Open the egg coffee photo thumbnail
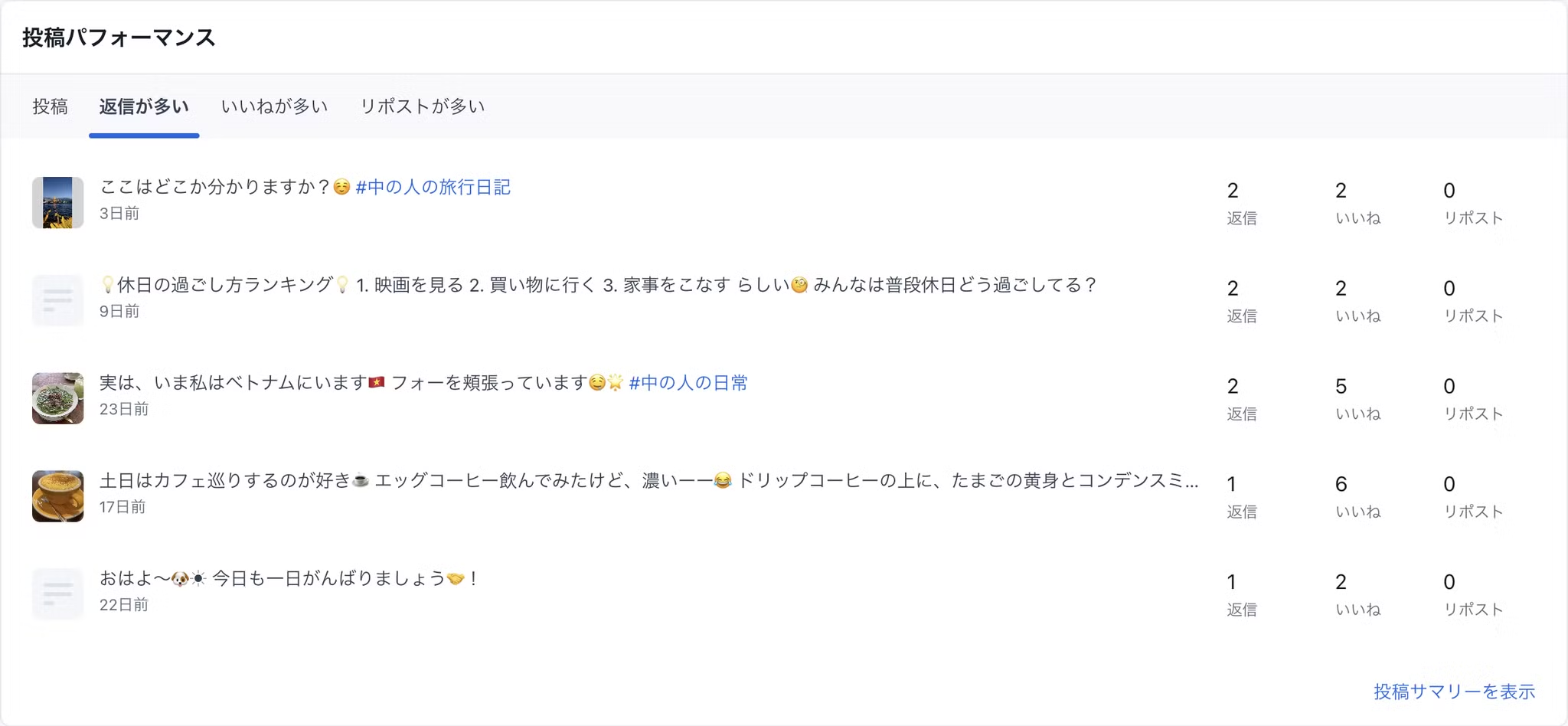Screen dimensions: 1568x726 click(57, 496)
